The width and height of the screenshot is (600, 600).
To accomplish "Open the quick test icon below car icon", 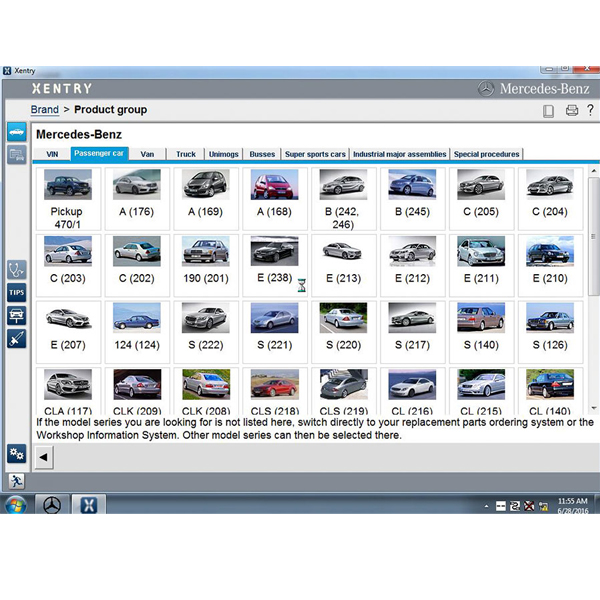I will coord(16,155).
